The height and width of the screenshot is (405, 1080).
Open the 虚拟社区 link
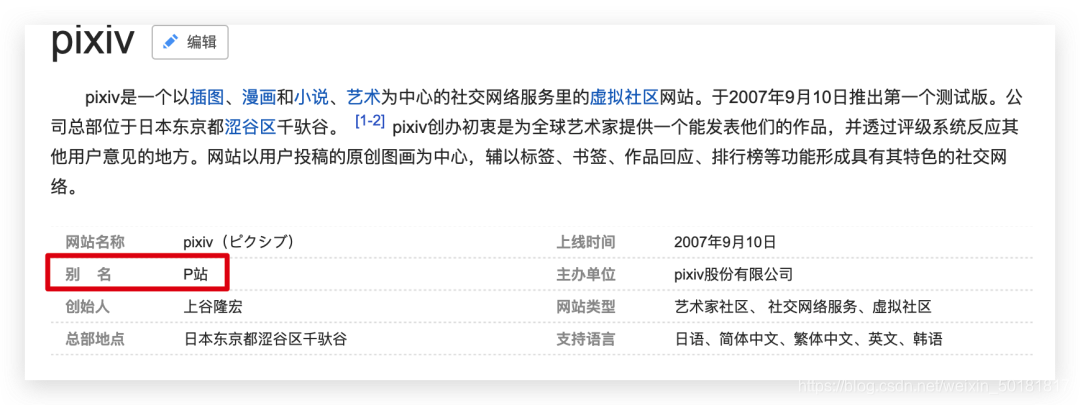tap(625, 98)
